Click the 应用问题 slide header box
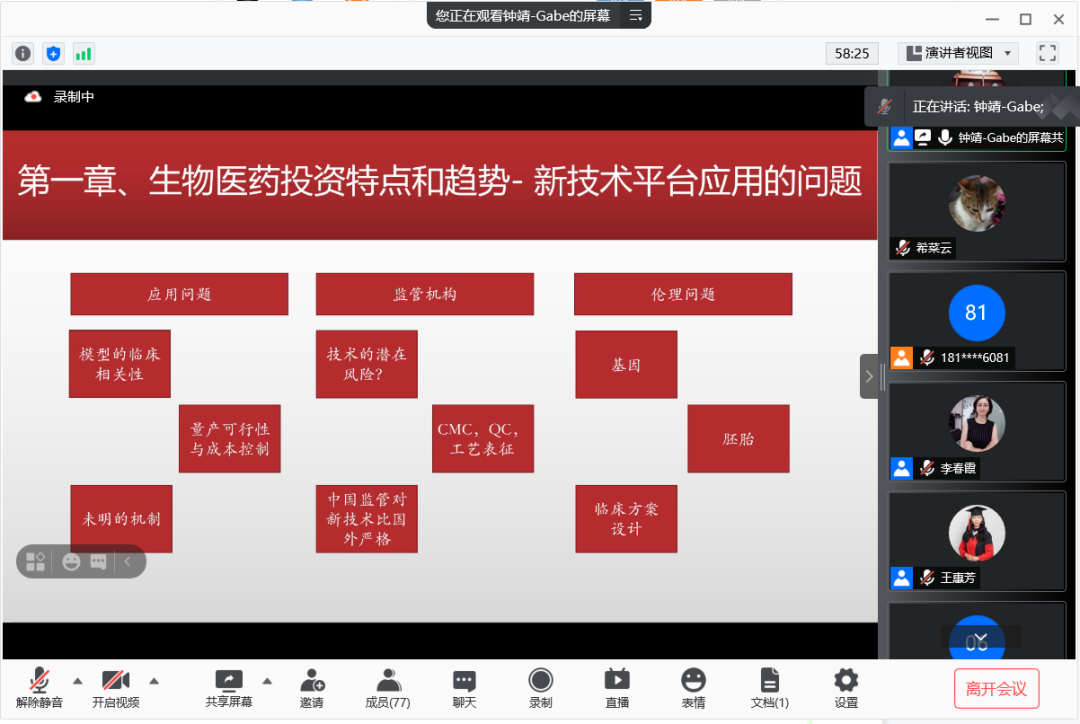Viewport: 1080px width, 724px height. [x=179, y=294]
